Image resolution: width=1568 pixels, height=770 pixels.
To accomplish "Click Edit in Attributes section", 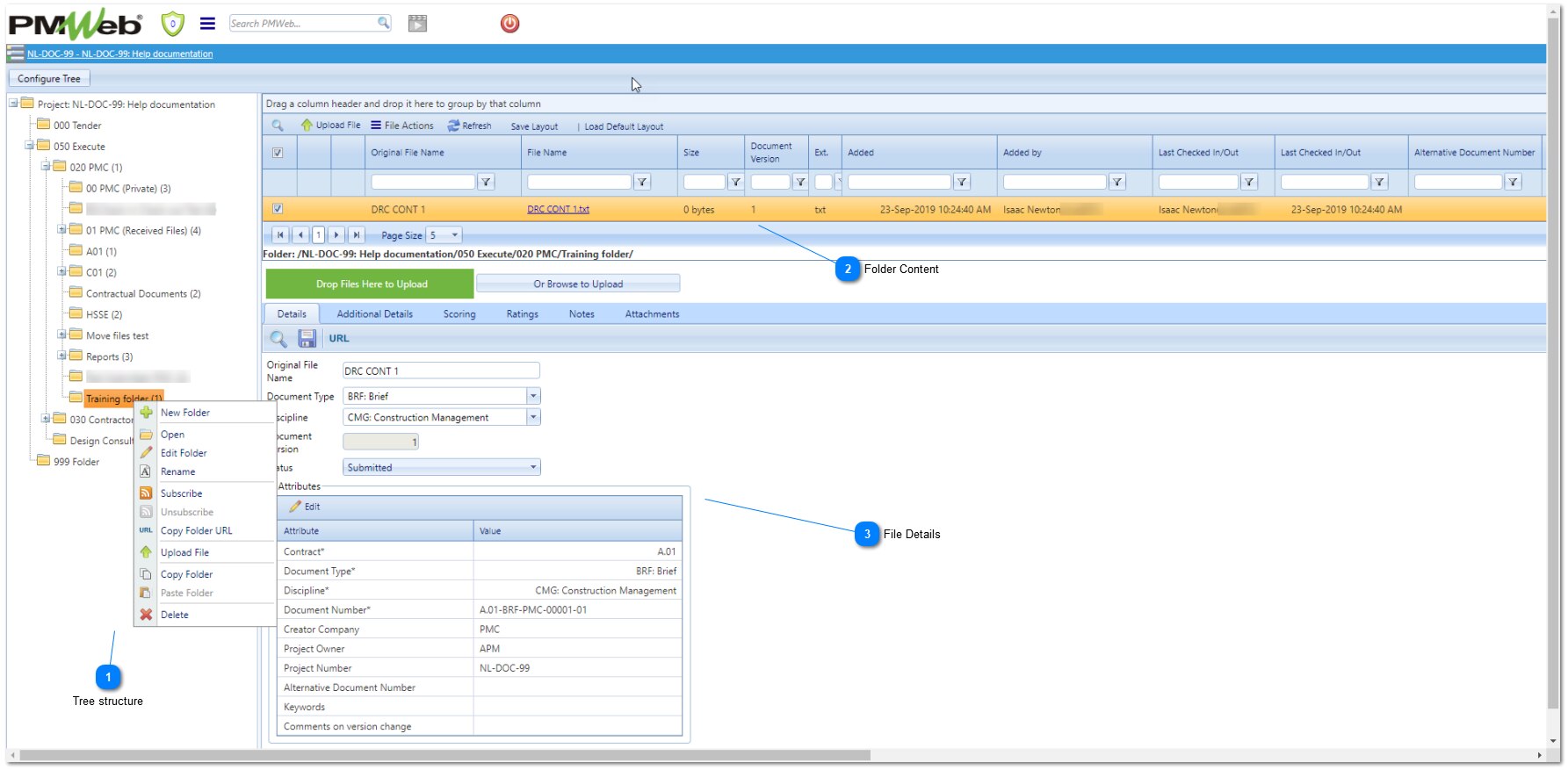I will (x=305, y=507).
